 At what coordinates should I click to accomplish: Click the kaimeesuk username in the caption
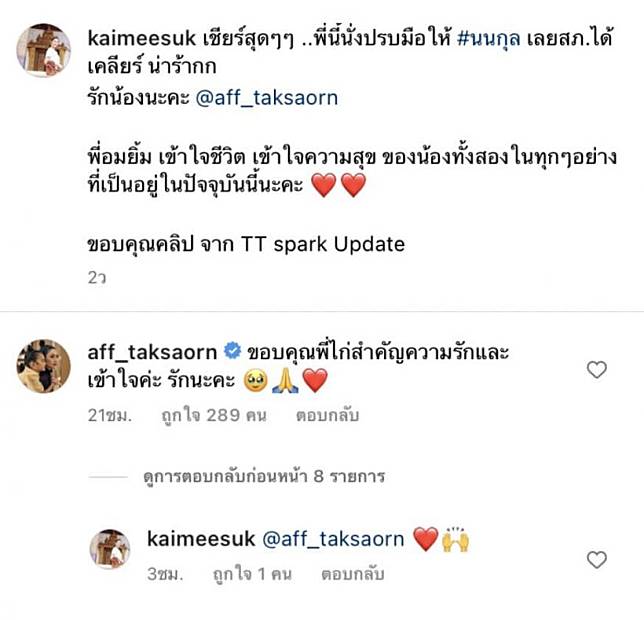pos(142,39)
